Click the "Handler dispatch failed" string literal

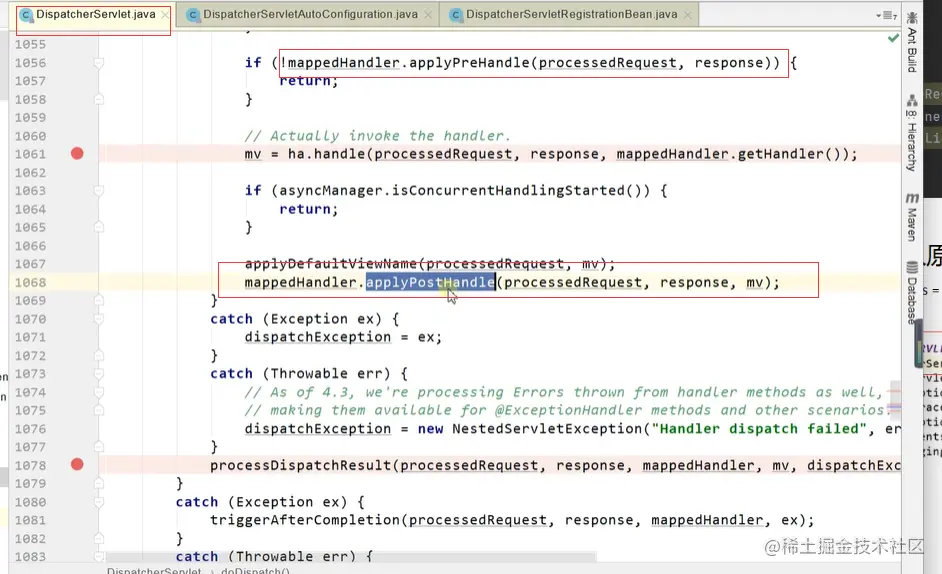pos(759,429)
